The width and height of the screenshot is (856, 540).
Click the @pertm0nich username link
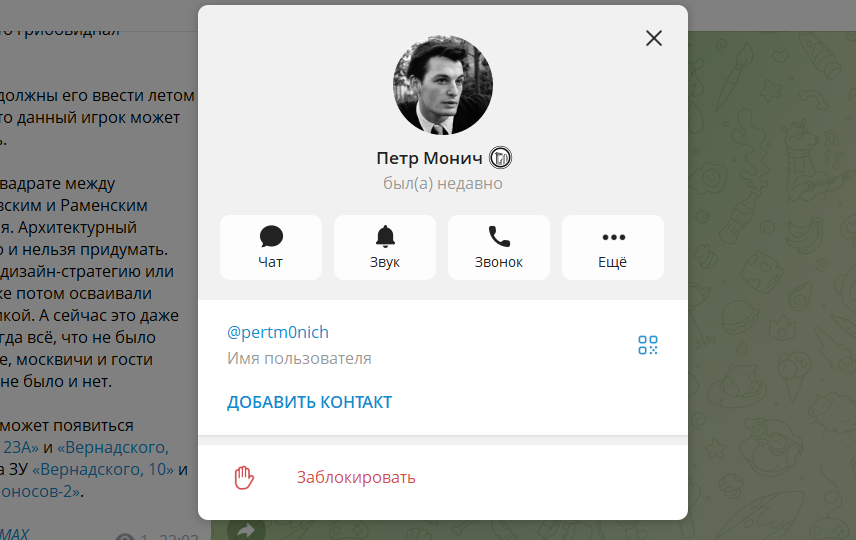coord(278,332)
